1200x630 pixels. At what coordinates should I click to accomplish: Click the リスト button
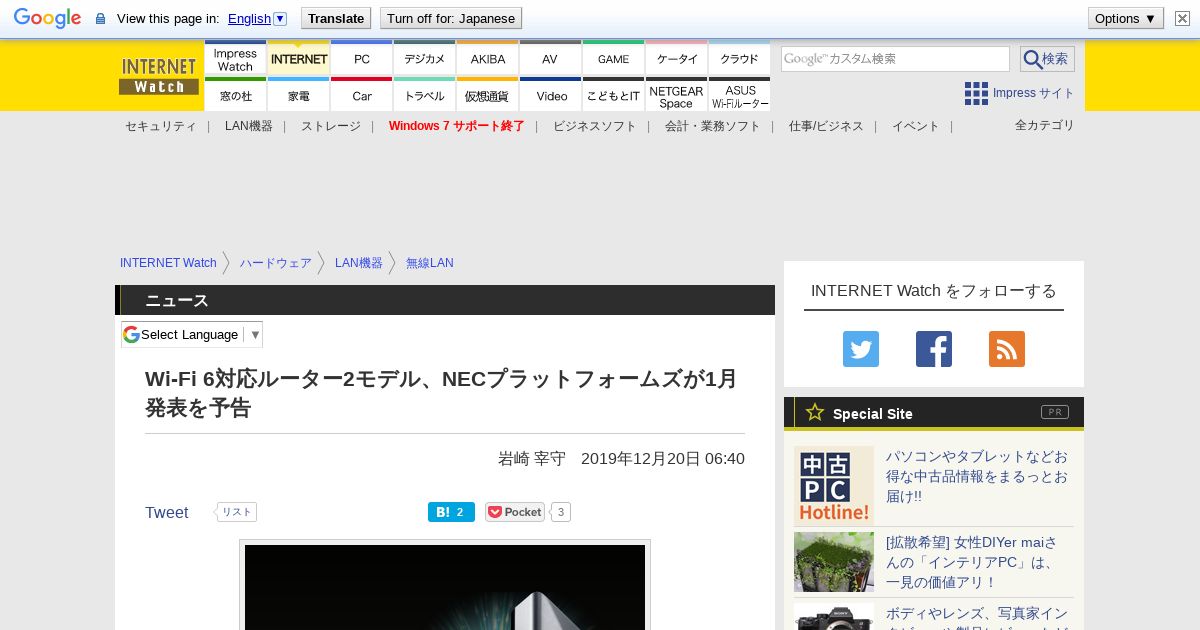pos(237,512)
